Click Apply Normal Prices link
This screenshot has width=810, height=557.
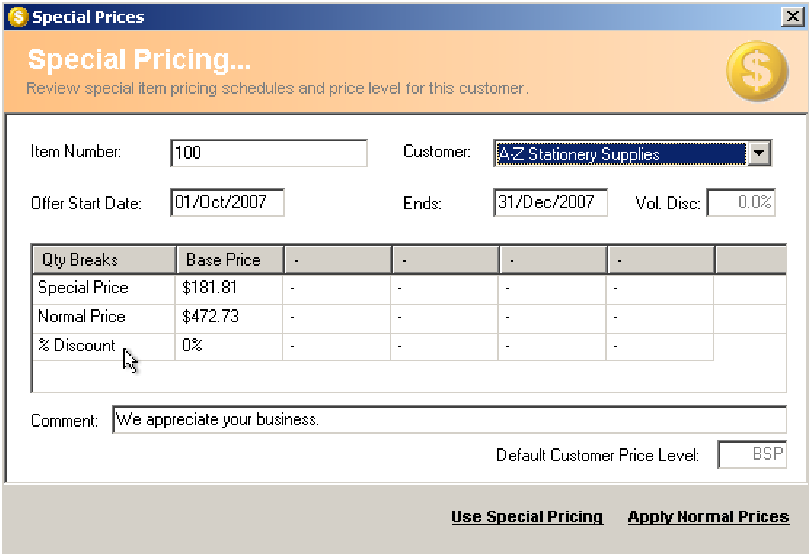[x=708, y=517]
